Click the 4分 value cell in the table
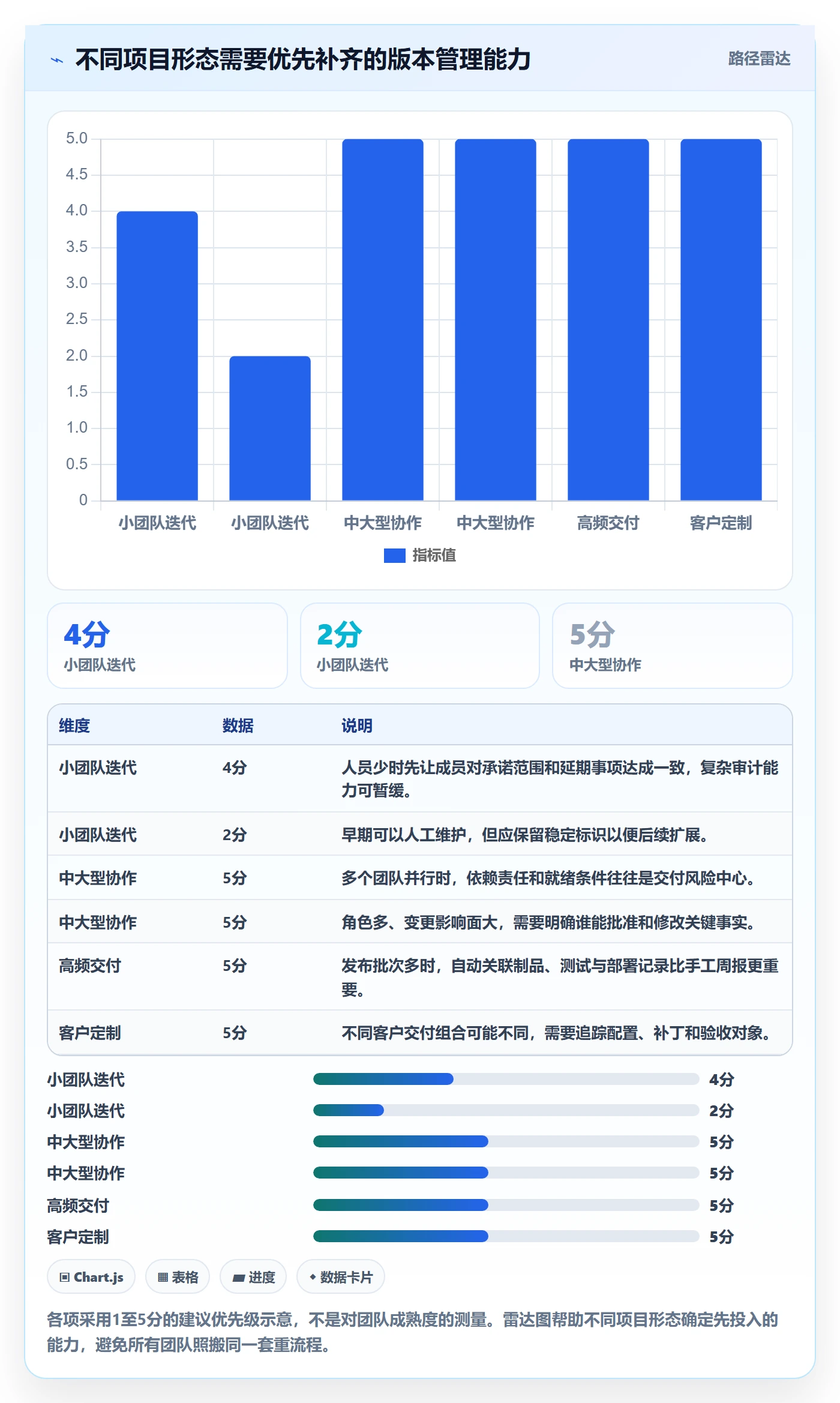 tap(235, 768)
